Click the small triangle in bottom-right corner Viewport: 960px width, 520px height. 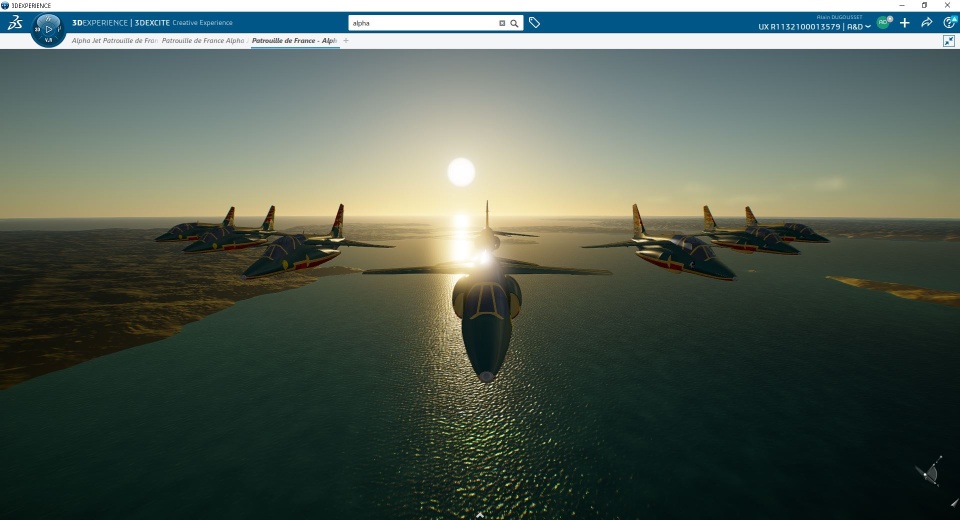954,503
